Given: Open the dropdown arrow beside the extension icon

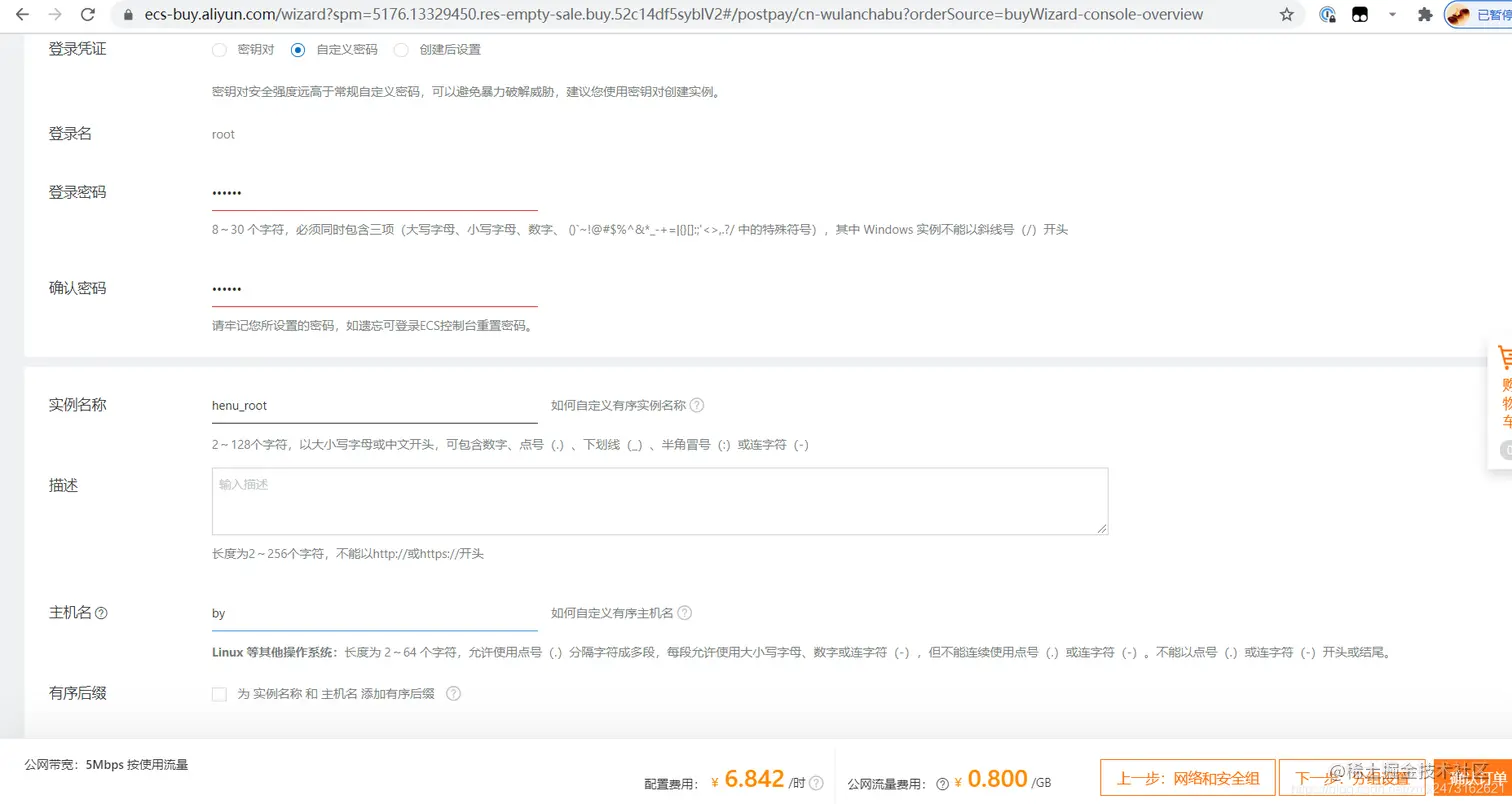Looking at the screenshot, I should [1393, 14].
